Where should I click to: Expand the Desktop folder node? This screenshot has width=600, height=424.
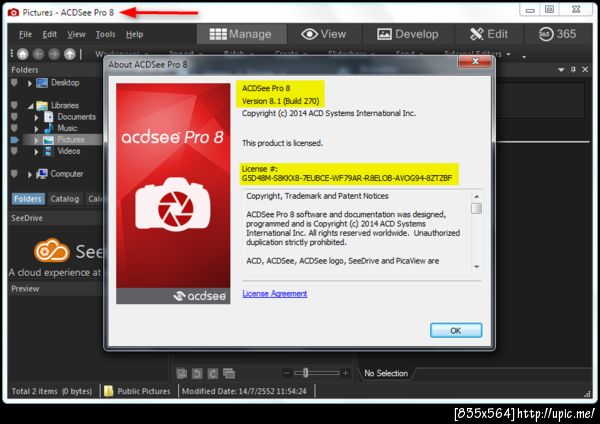point(29,83)
